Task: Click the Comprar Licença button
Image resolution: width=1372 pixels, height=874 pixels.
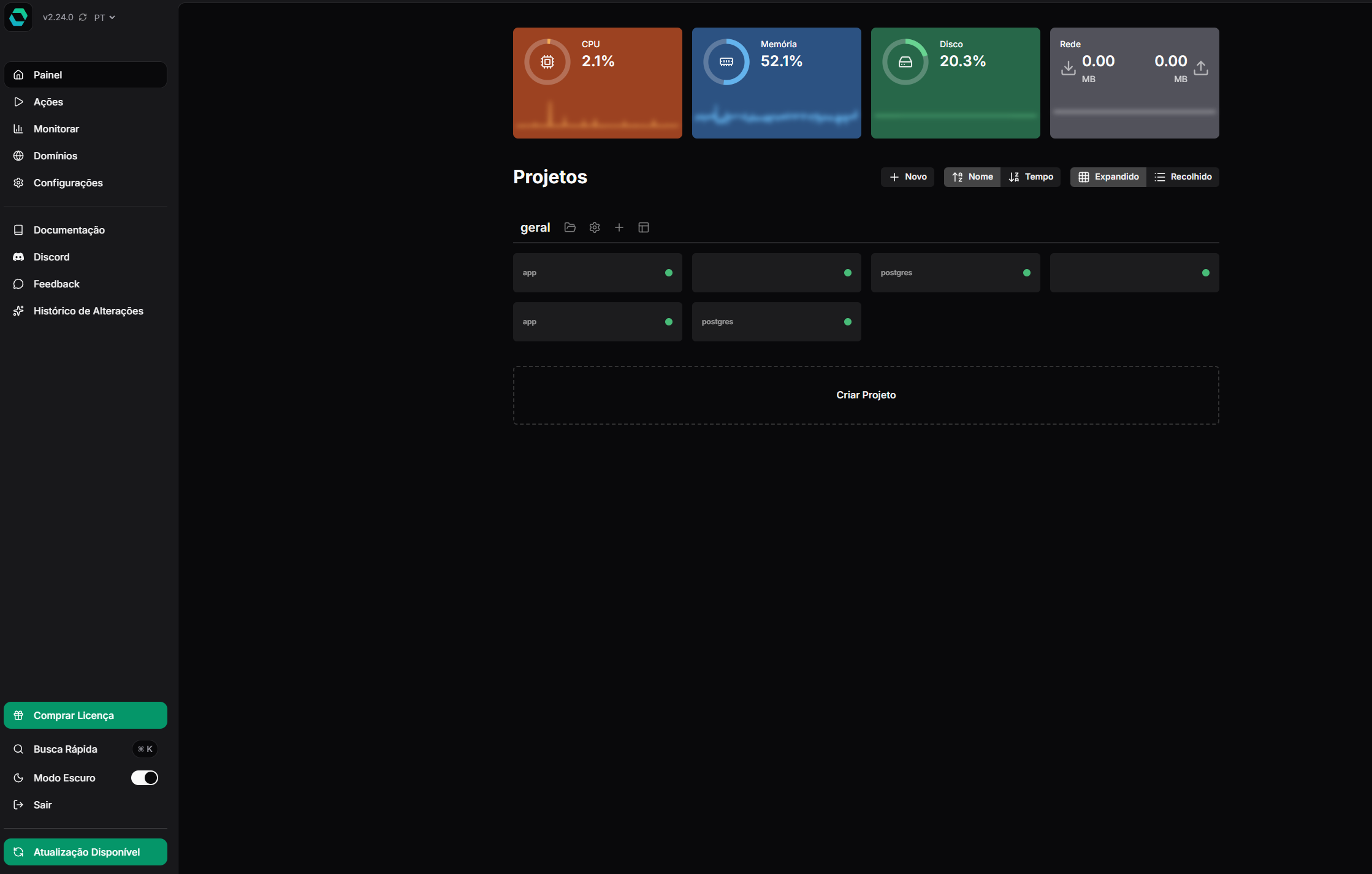Action: (85, 715)
